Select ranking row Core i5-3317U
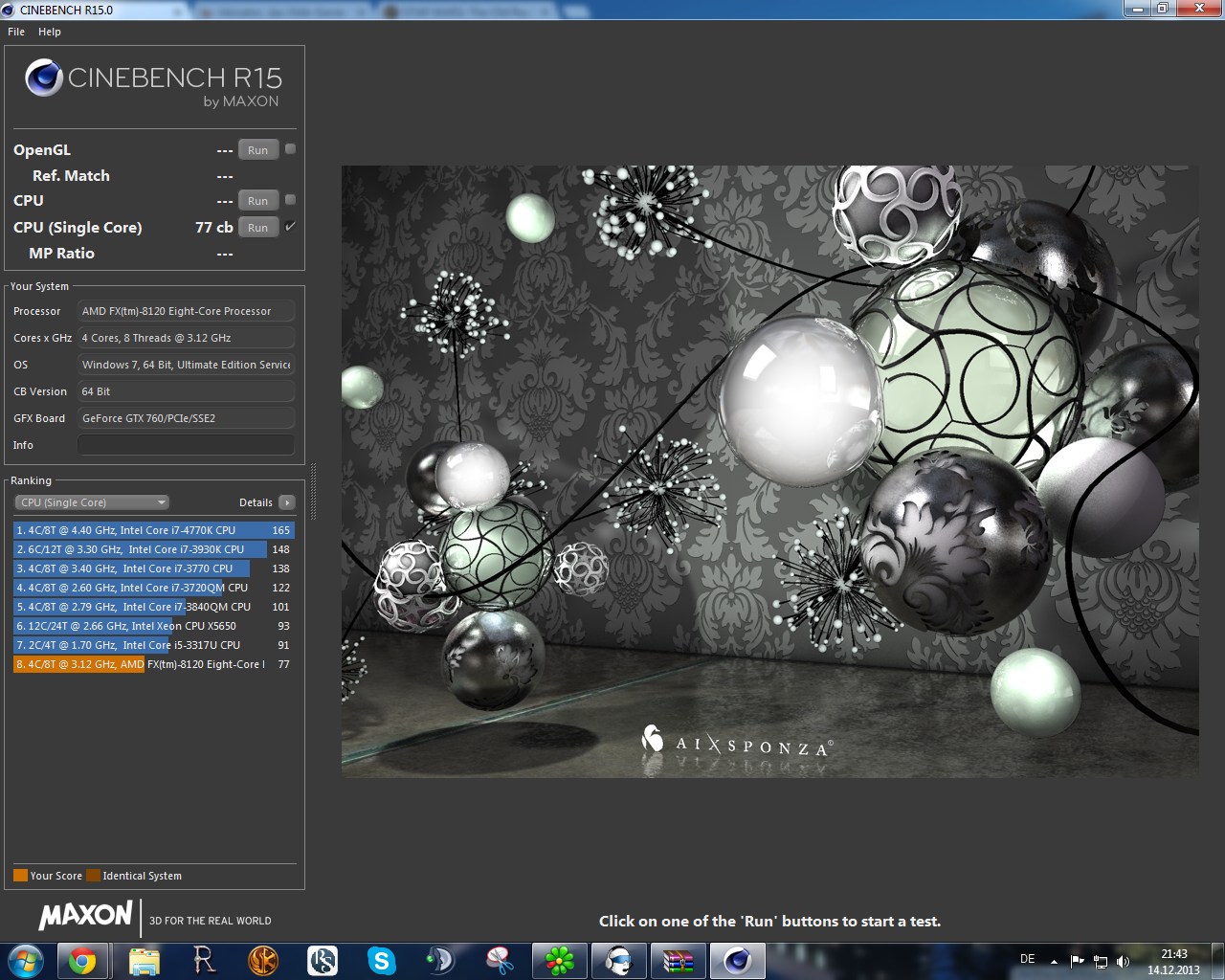This screenshot has width=1225, height=980. click(154, 645)
